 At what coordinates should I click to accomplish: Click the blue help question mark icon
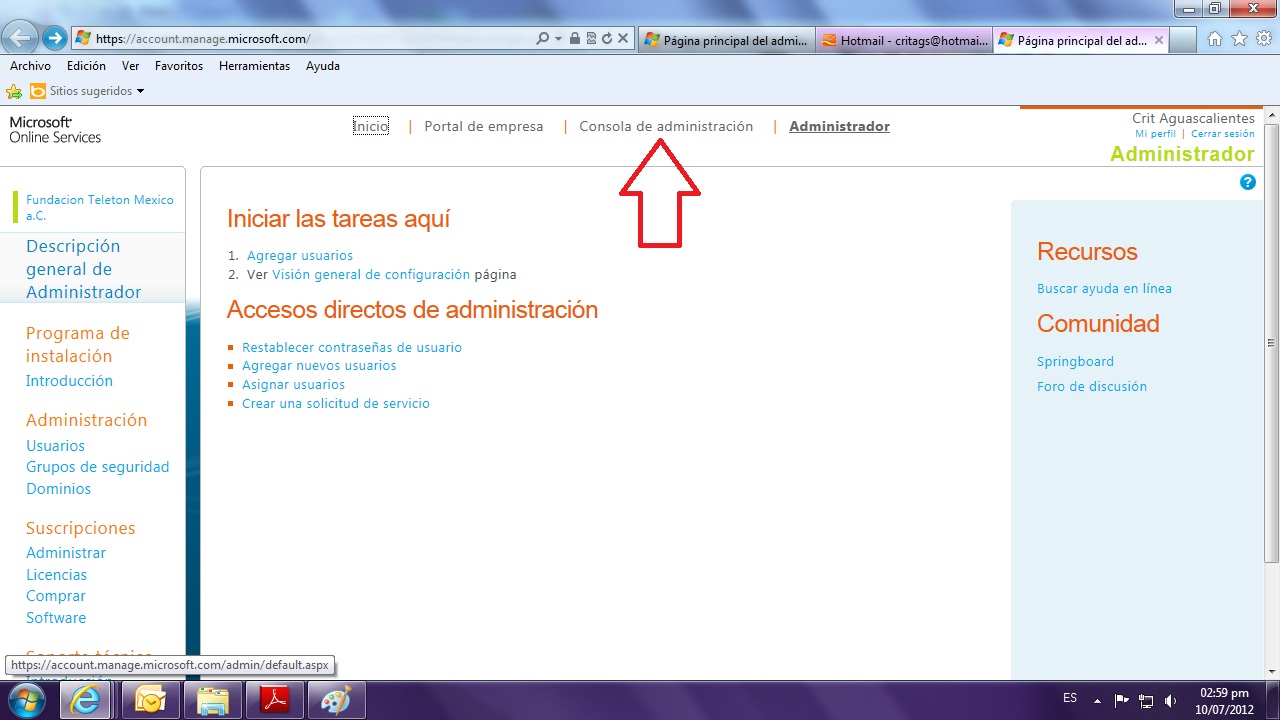(x=1248, y=182)
